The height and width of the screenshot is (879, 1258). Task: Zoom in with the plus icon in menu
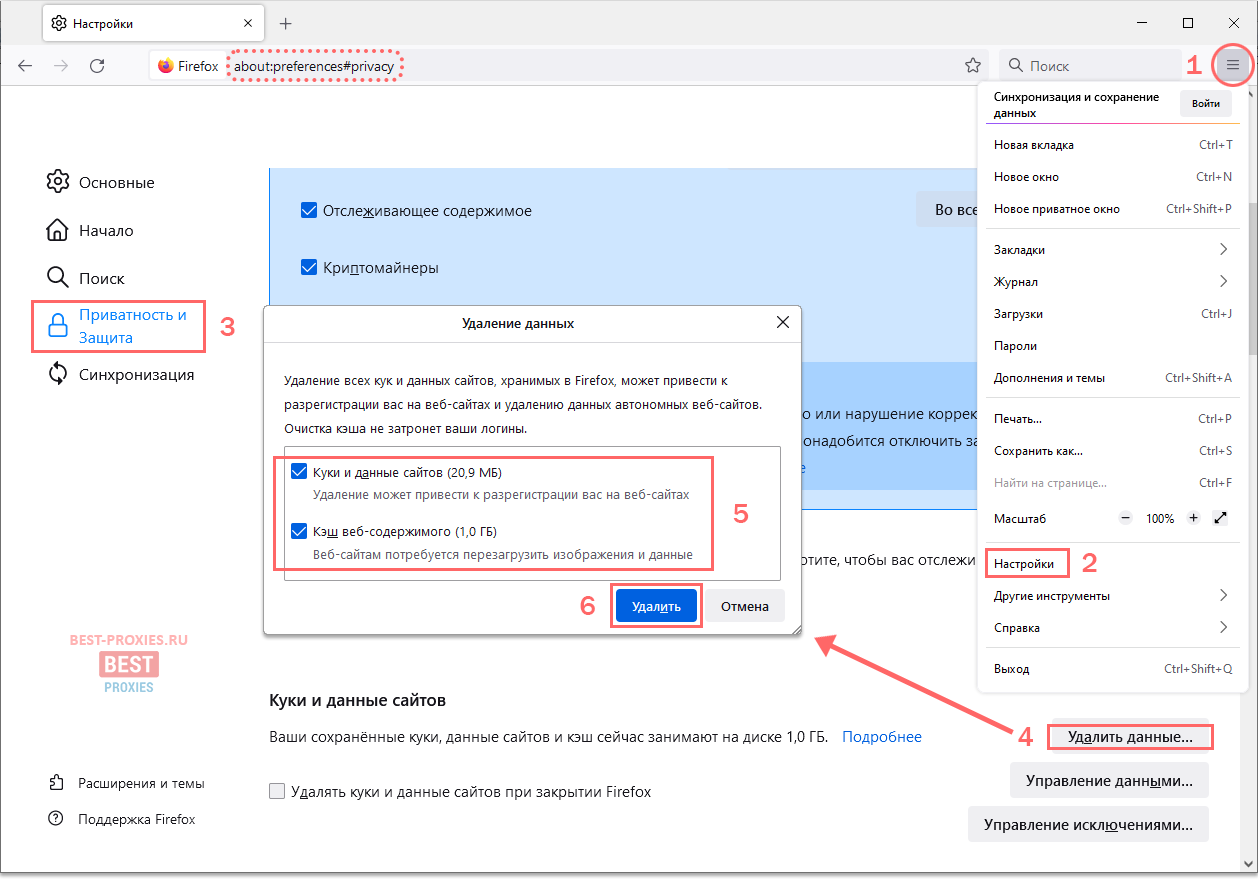[x=1193, y=519]
